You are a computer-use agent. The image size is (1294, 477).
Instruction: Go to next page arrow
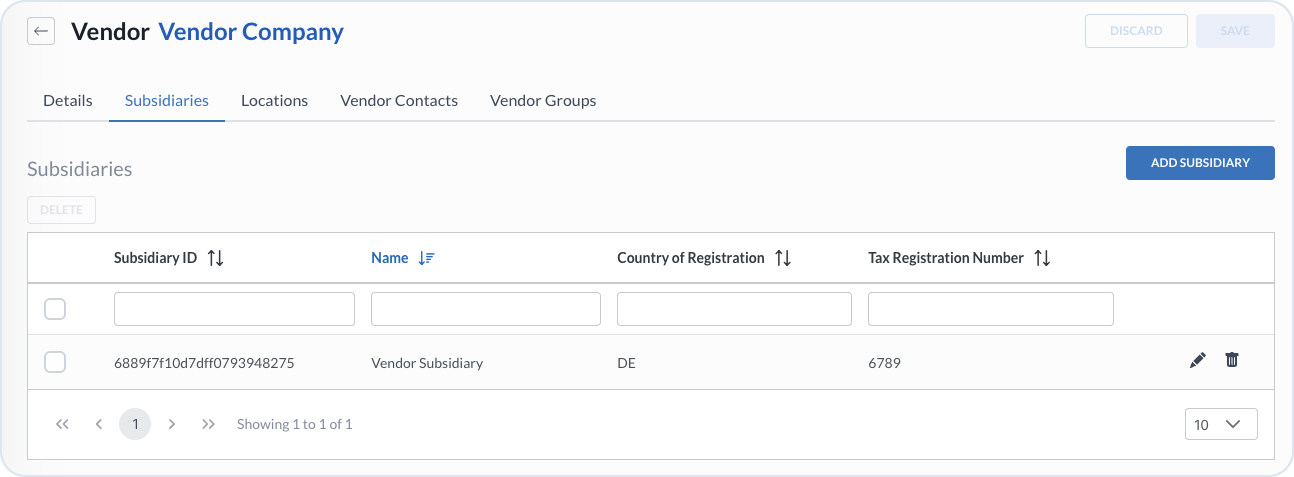(172, 424)
